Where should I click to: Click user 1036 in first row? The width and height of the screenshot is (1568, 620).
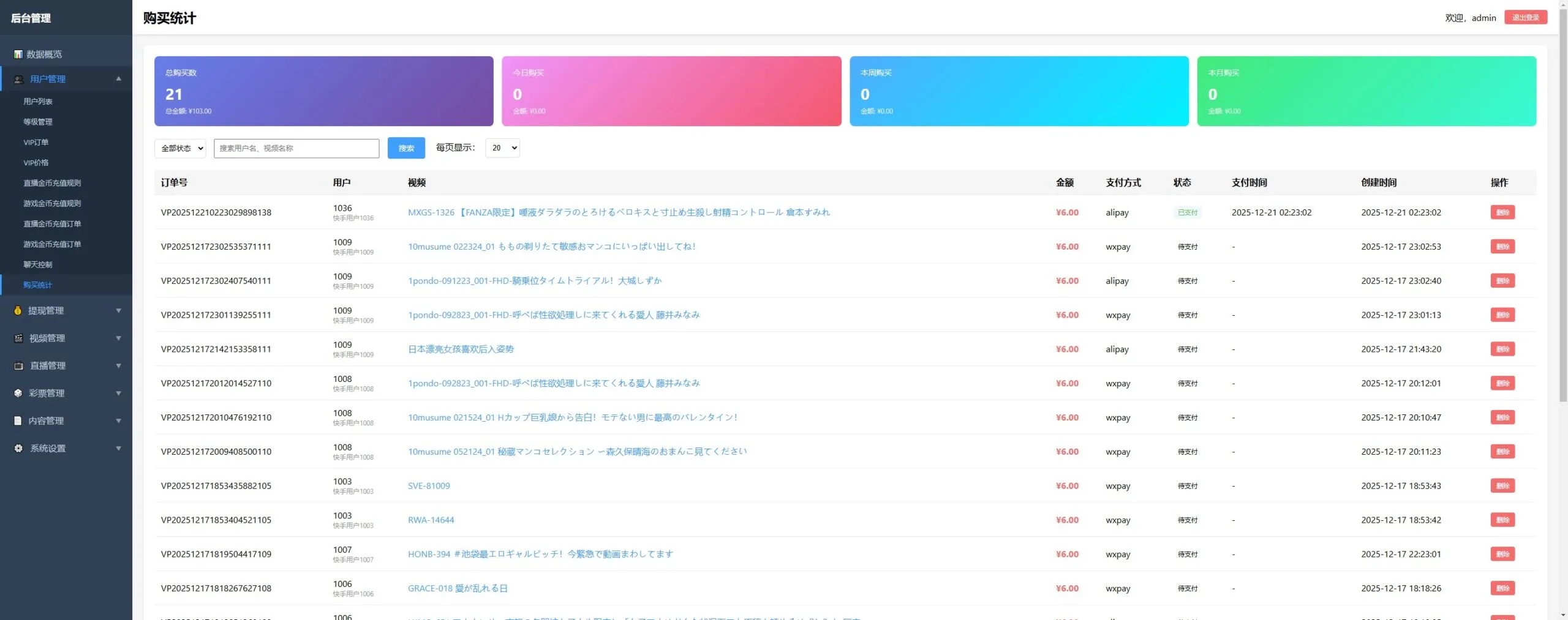342,208
